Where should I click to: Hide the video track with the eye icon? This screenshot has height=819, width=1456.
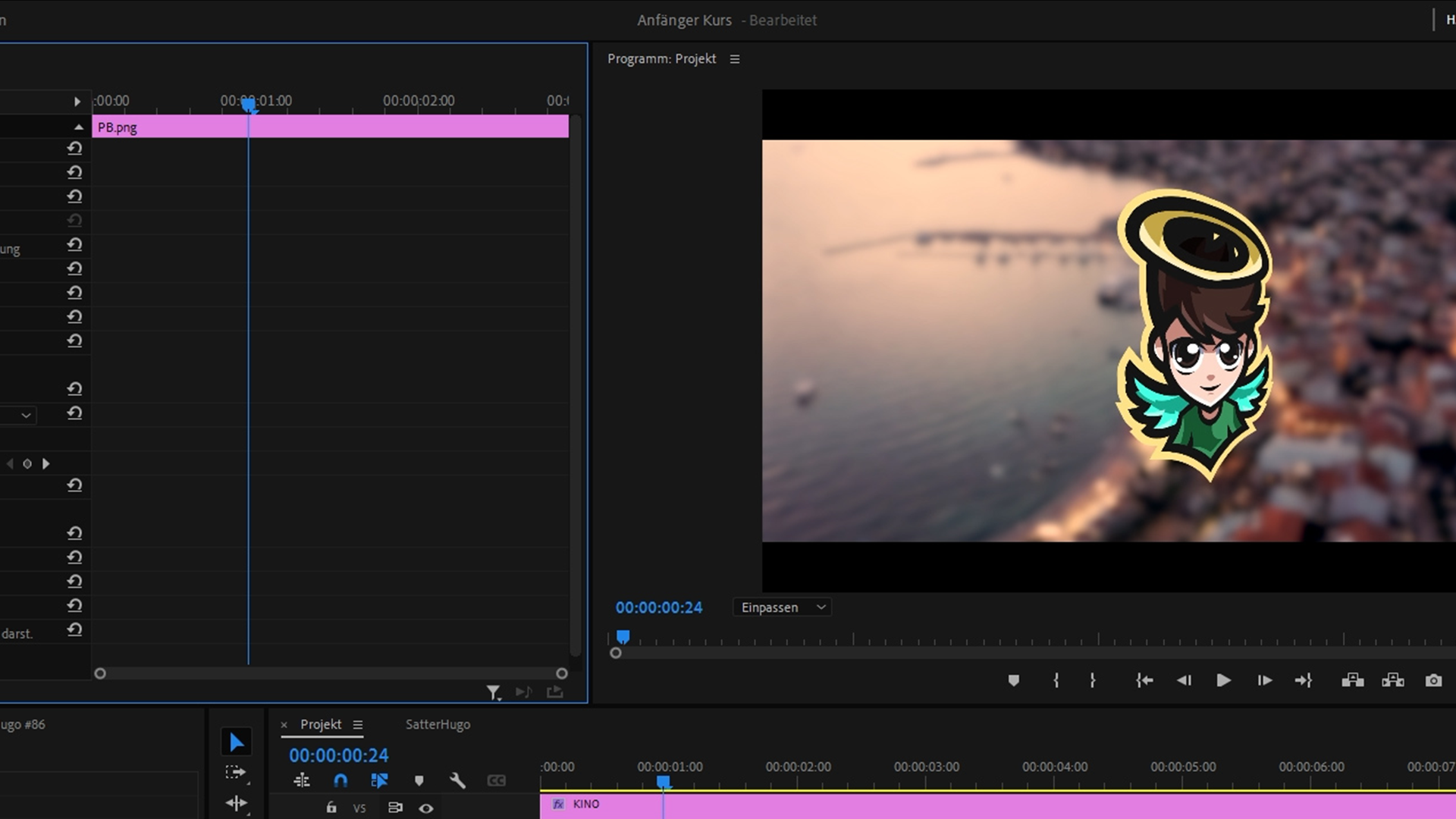click(x=426, y=808)
